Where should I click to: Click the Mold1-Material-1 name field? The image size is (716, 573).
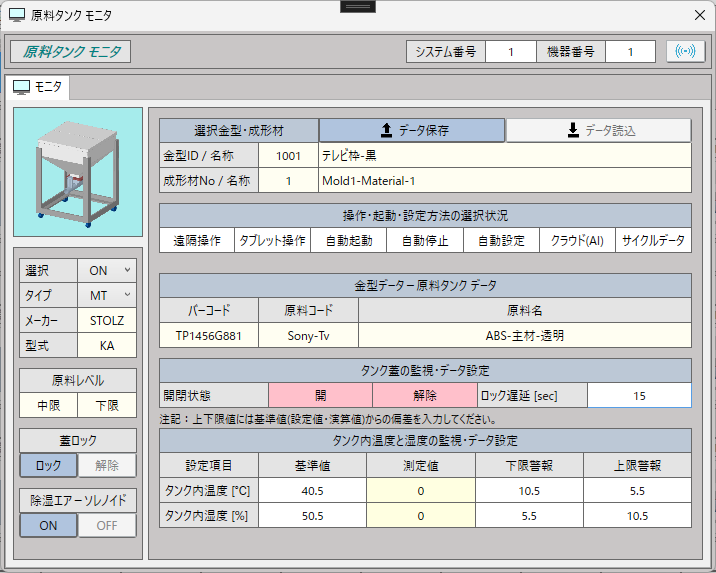click(505, 181)
